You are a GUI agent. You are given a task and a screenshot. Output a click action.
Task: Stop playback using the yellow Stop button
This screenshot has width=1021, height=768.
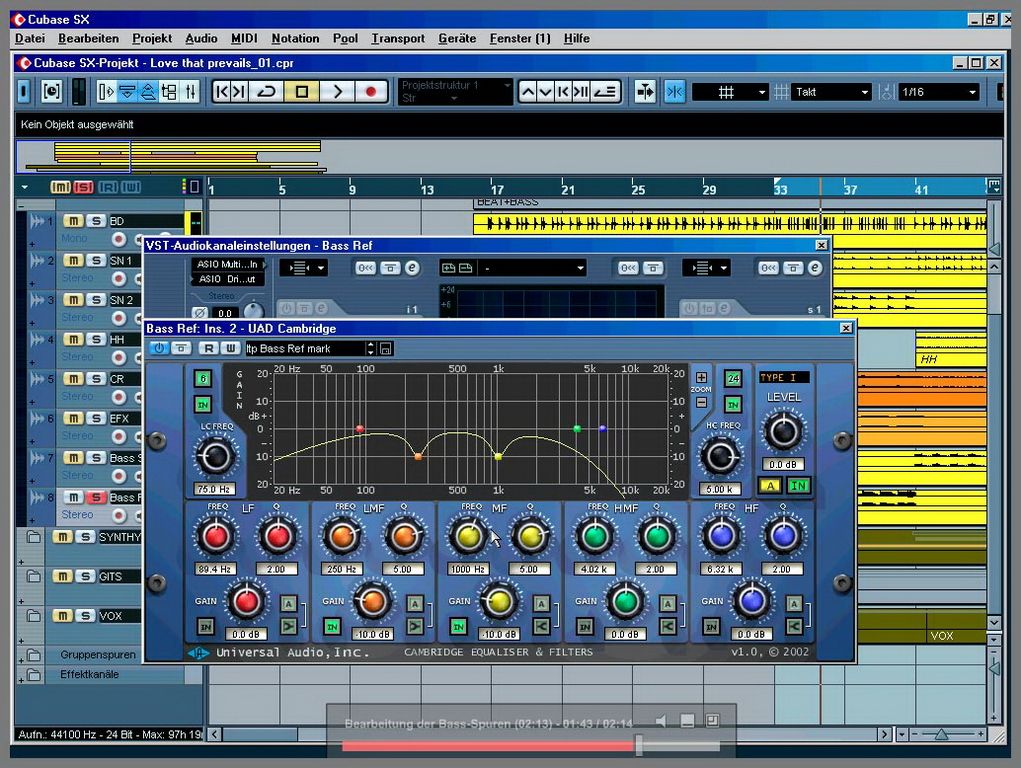coord(301,92)
